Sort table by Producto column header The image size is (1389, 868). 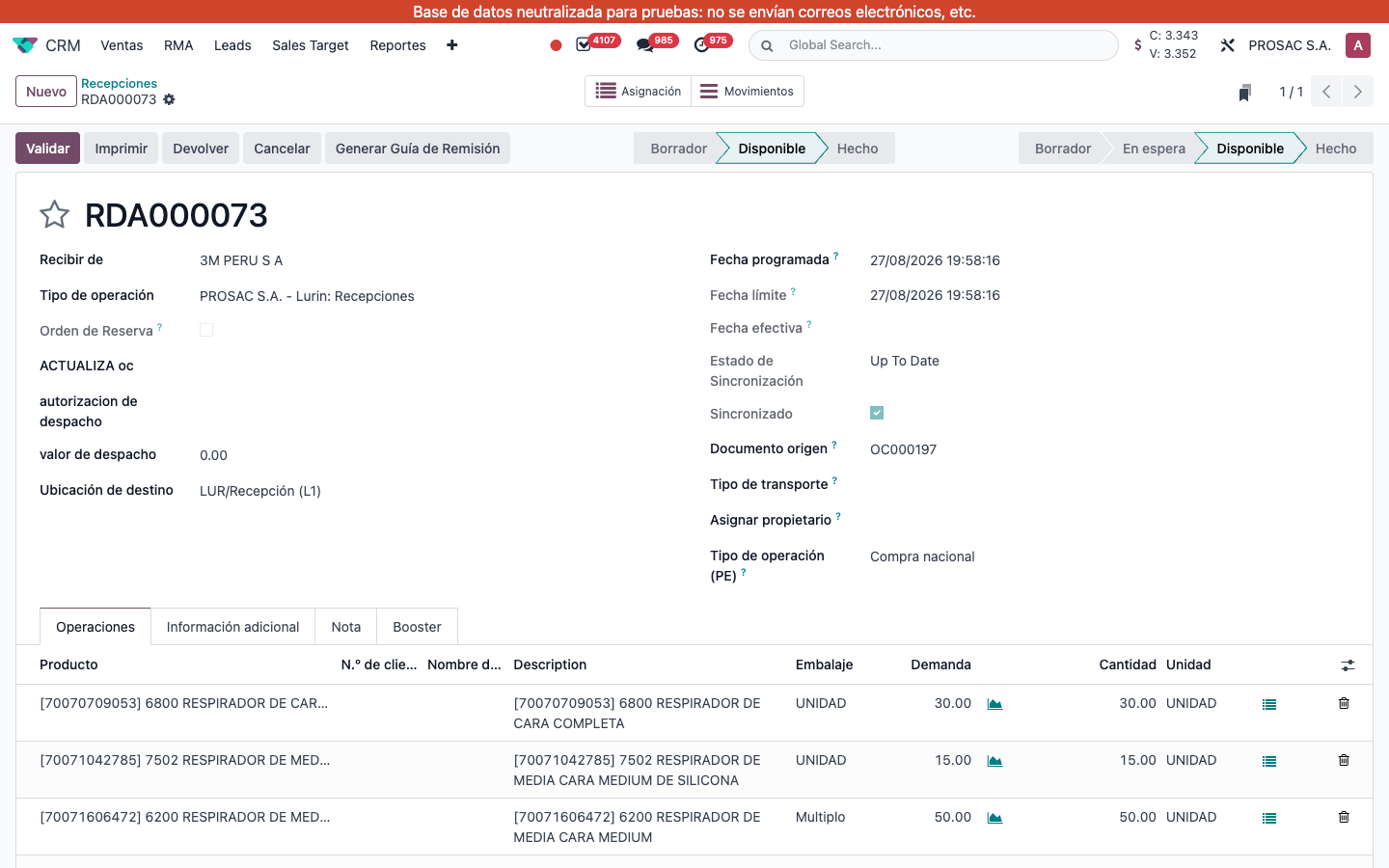(x=68, y=665)
